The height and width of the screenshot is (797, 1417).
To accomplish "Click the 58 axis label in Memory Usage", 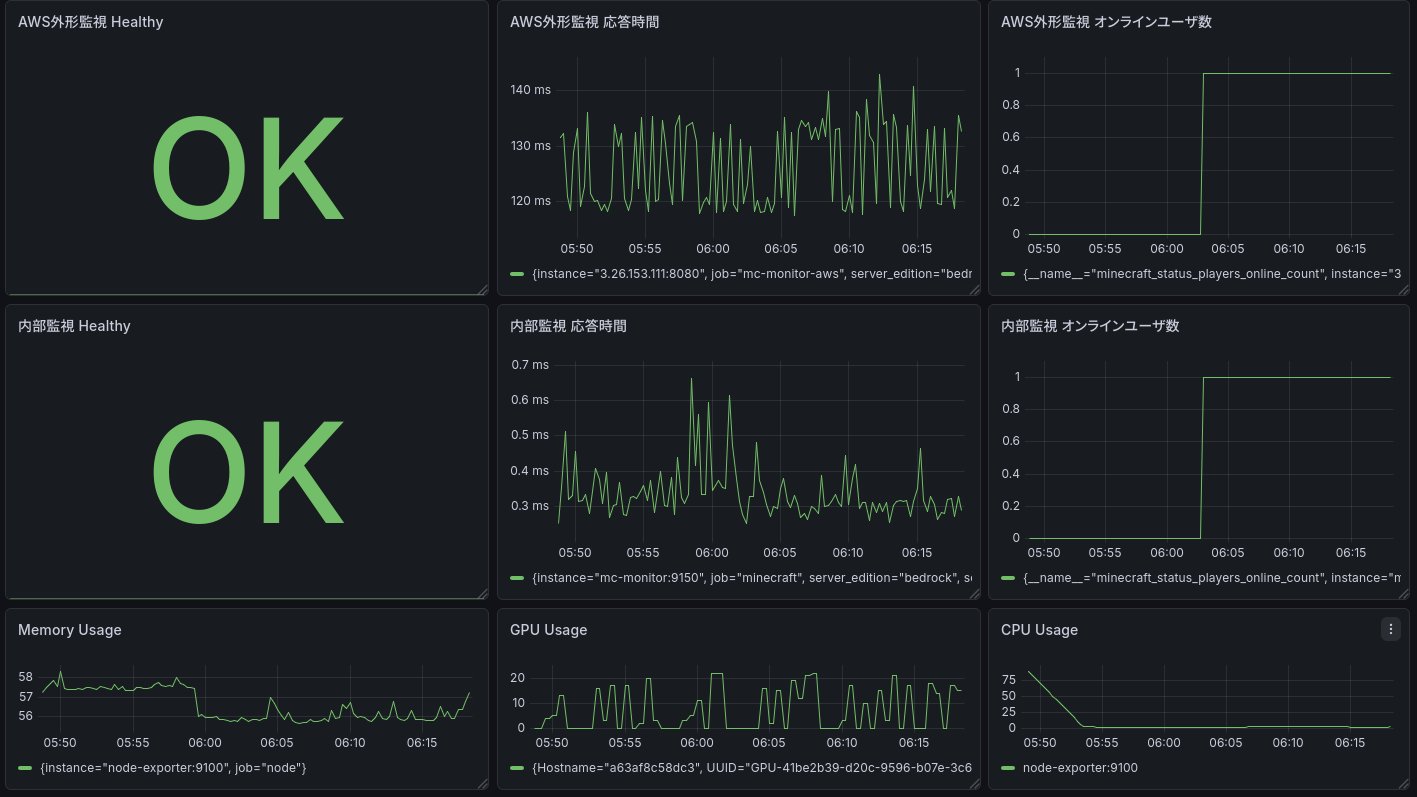I will [26, 677].
